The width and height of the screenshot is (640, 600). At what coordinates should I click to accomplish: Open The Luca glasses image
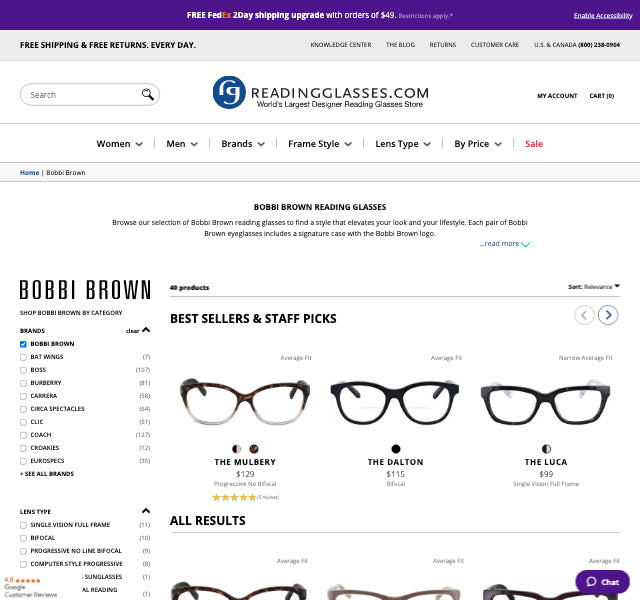[546, 402]
